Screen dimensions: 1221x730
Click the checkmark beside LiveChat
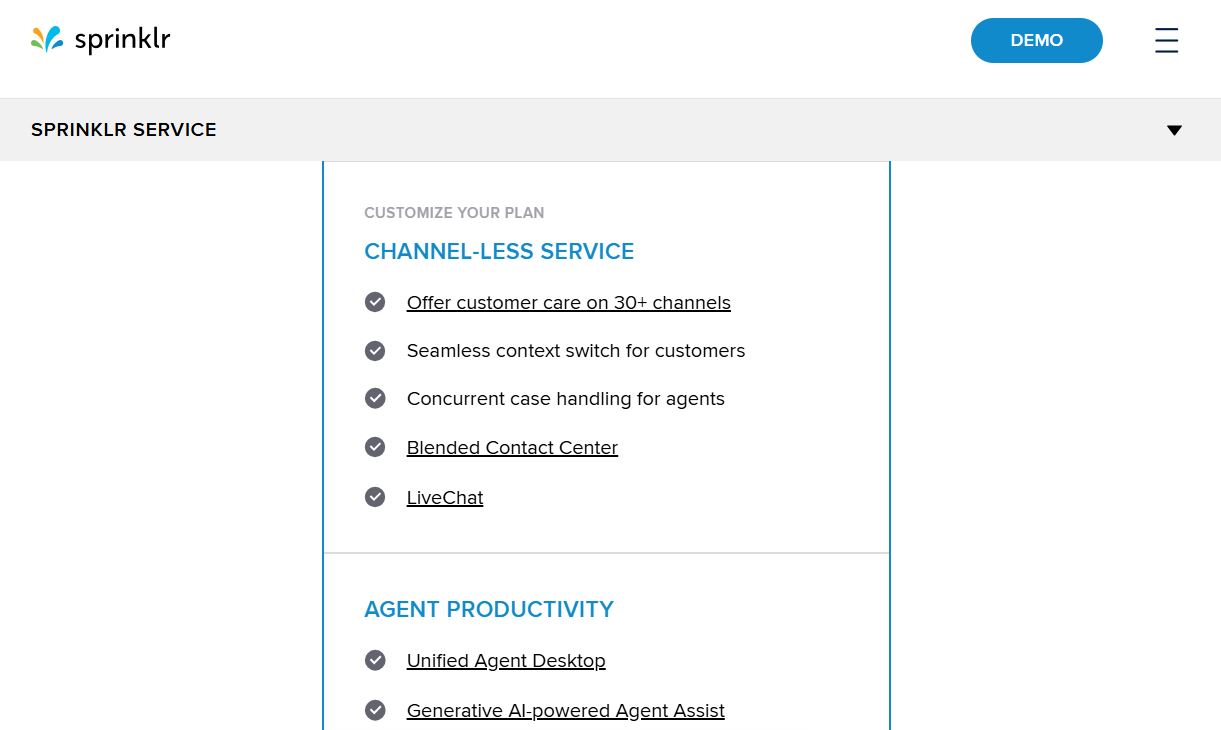click(x=375, y=496)
